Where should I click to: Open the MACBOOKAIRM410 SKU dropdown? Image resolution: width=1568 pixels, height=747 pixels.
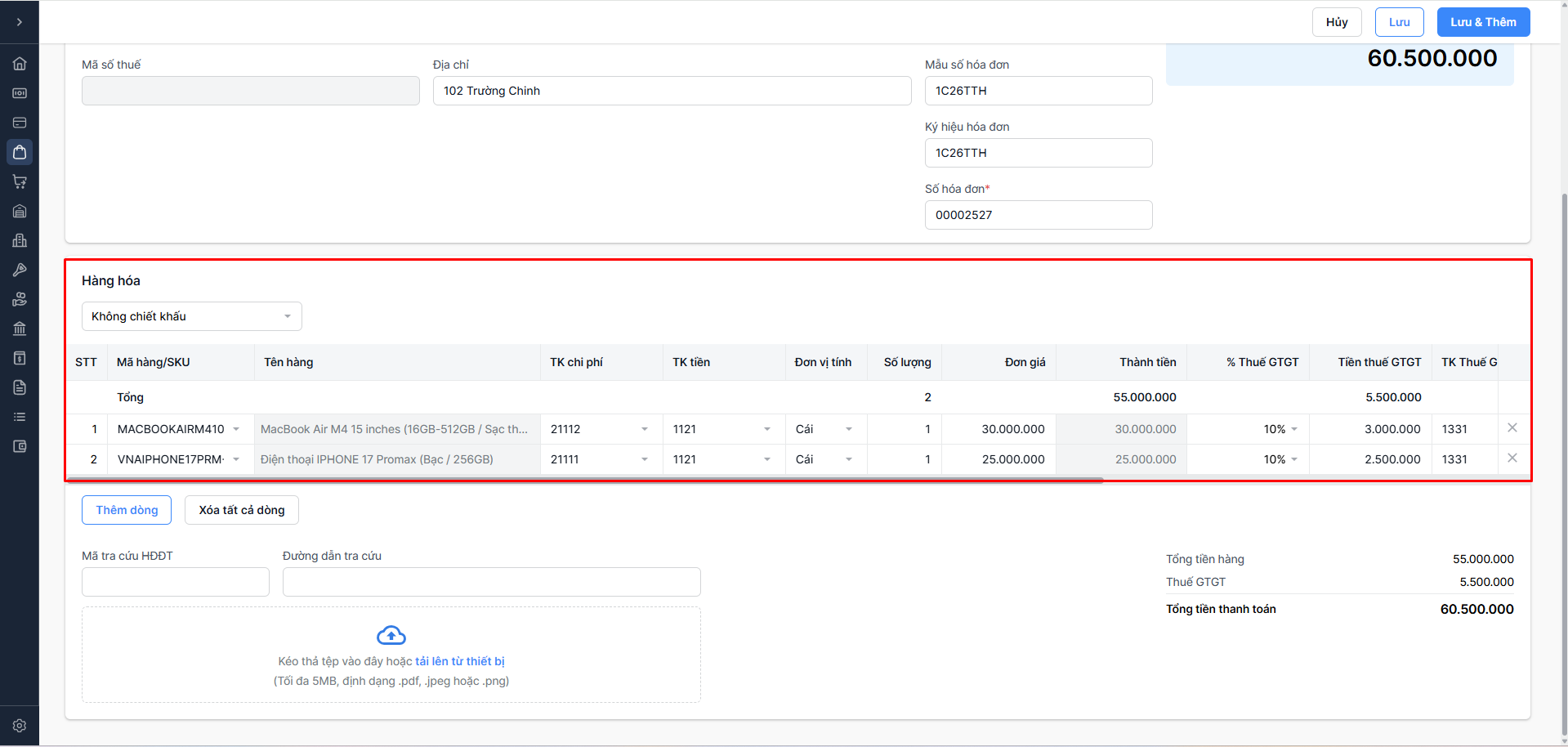[236, 429]
